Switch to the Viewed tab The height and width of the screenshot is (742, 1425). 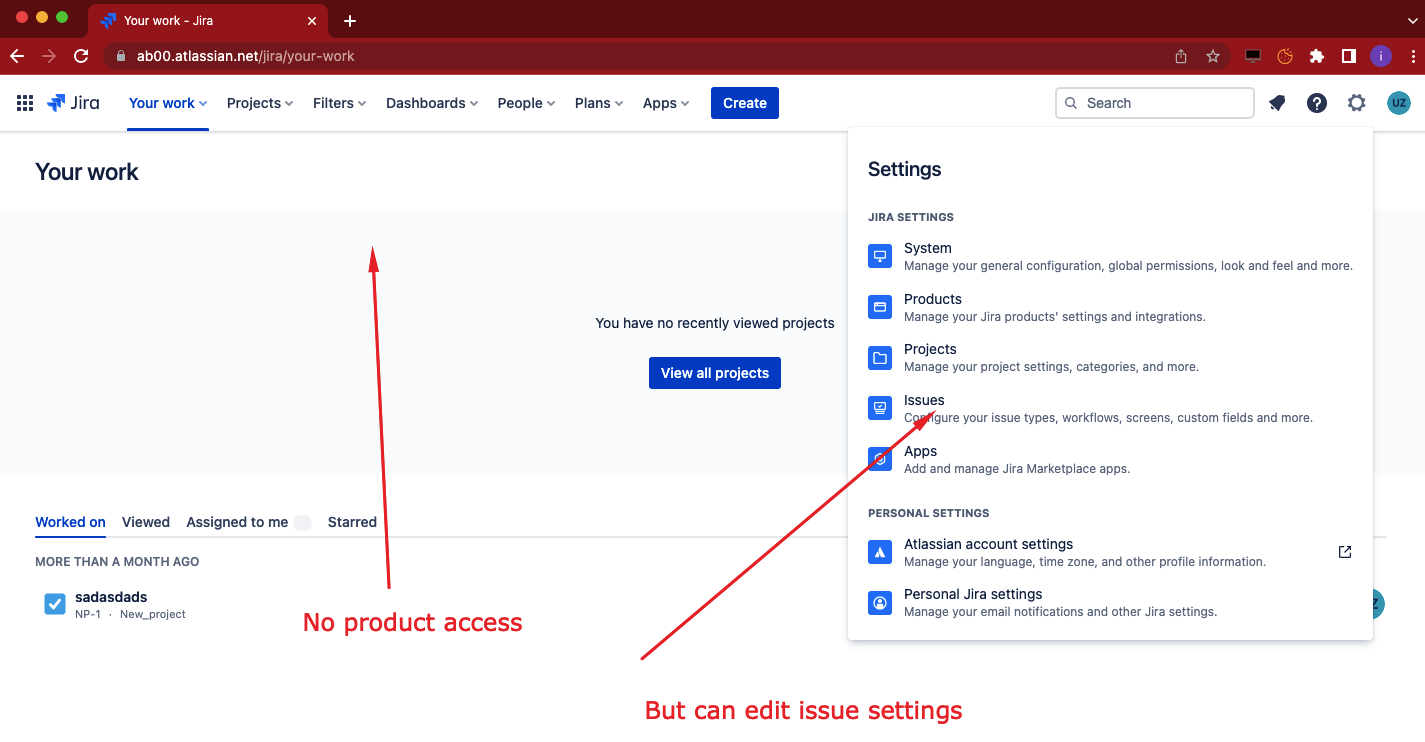tap(146, 522)
